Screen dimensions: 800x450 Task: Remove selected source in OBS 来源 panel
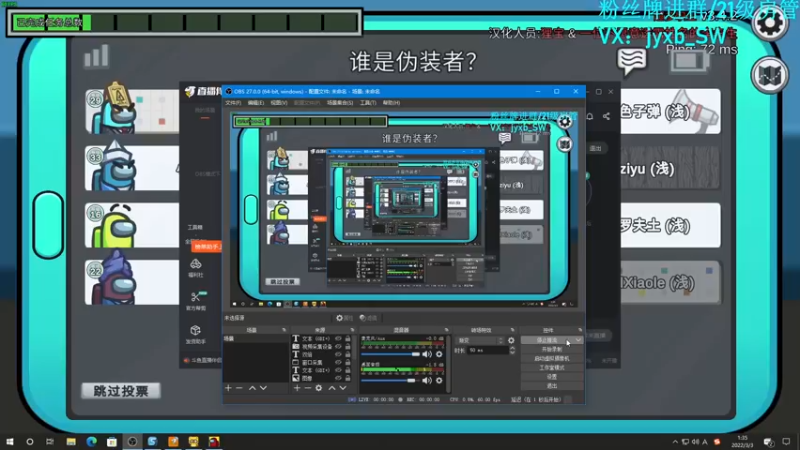click(x=308, y=388)
